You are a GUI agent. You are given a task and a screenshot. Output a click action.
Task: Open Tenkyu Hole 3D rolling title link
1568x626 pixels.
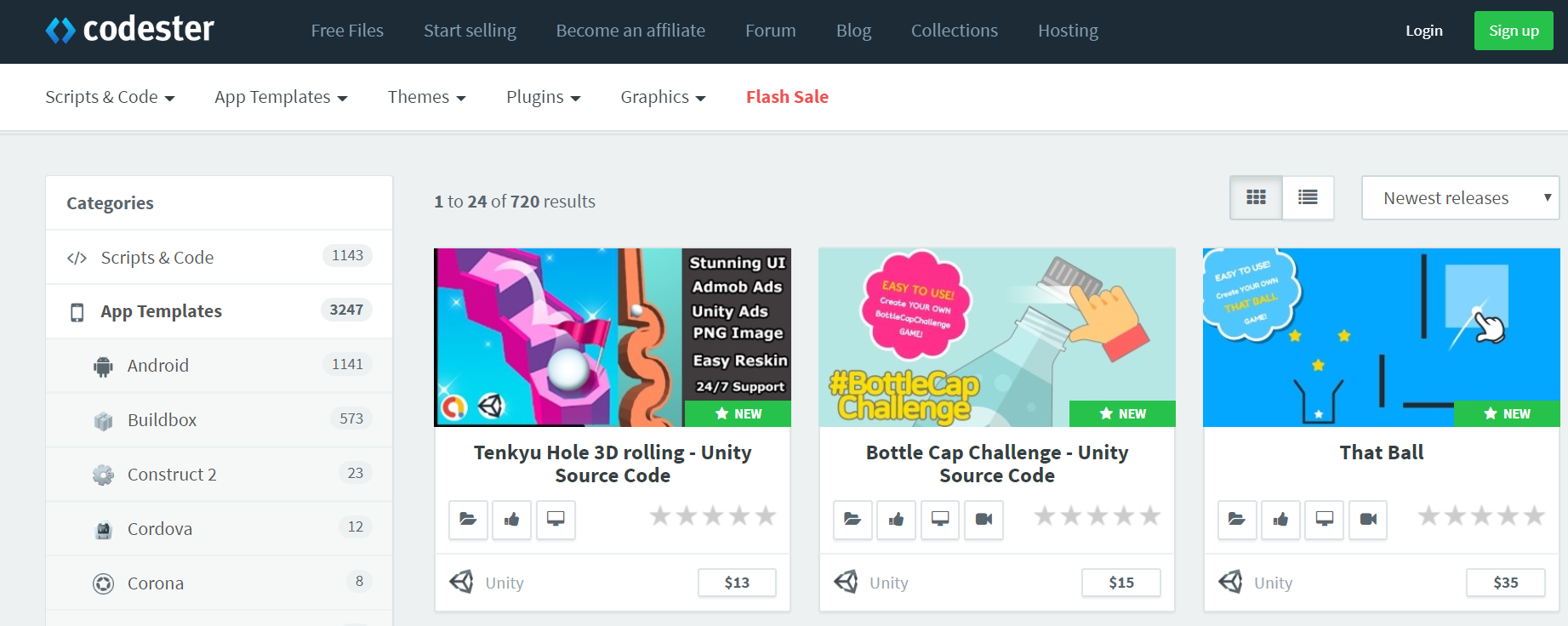[613, 464]
